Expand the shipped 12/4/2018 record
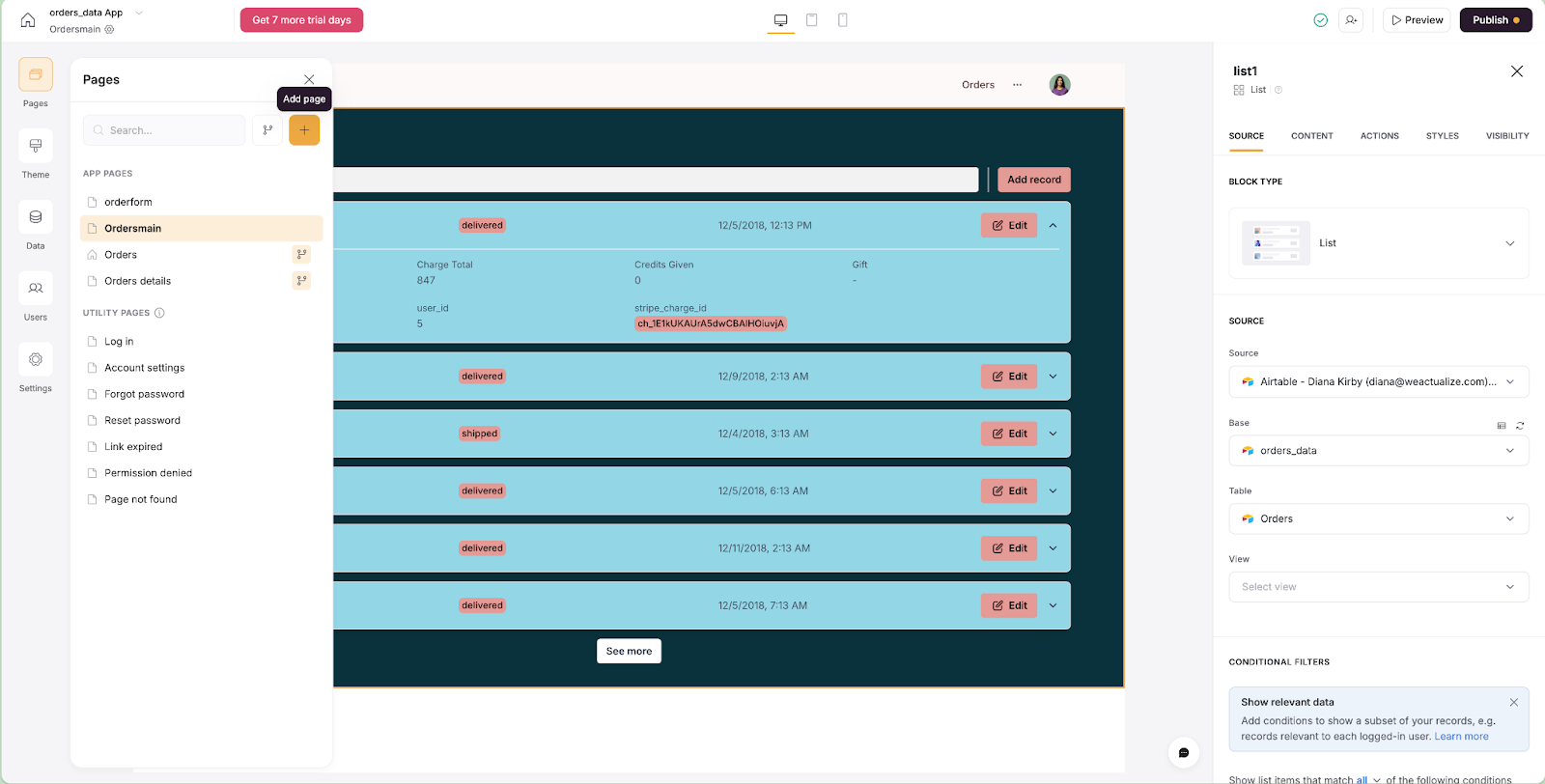 (x=1053, y=434)
